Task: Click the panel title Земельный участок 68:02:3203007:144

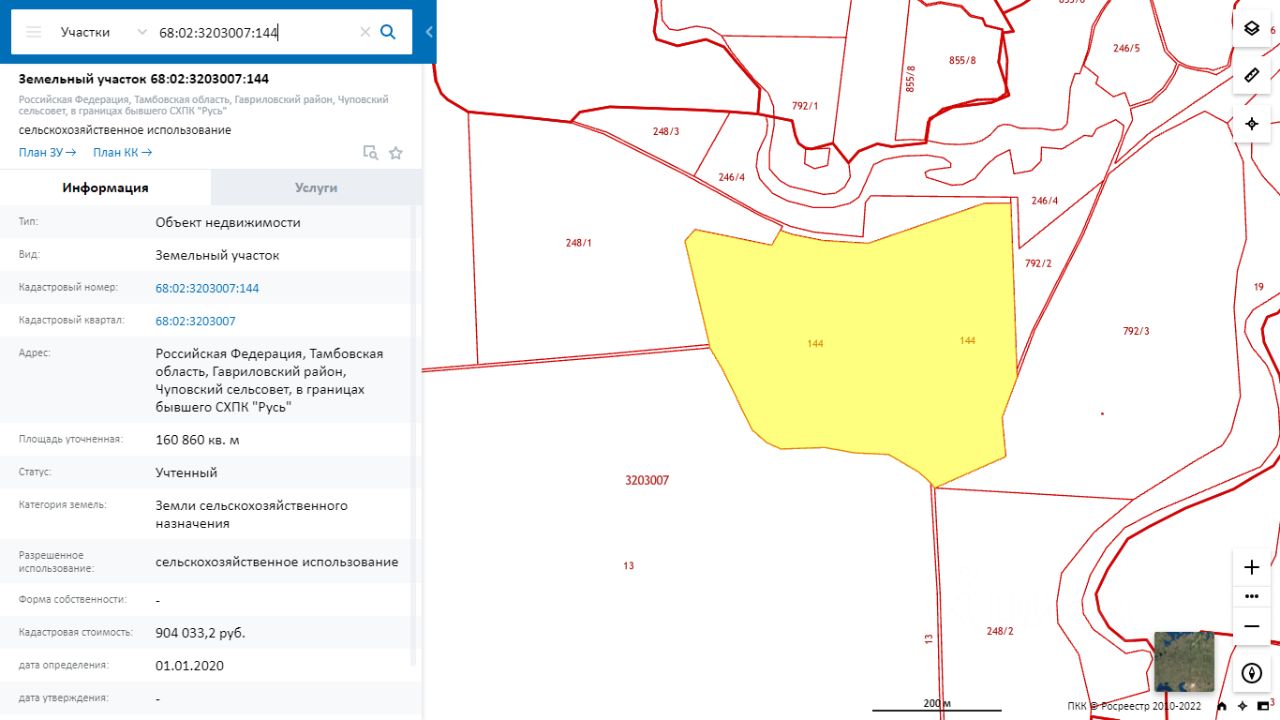Action: pos(143,79)
